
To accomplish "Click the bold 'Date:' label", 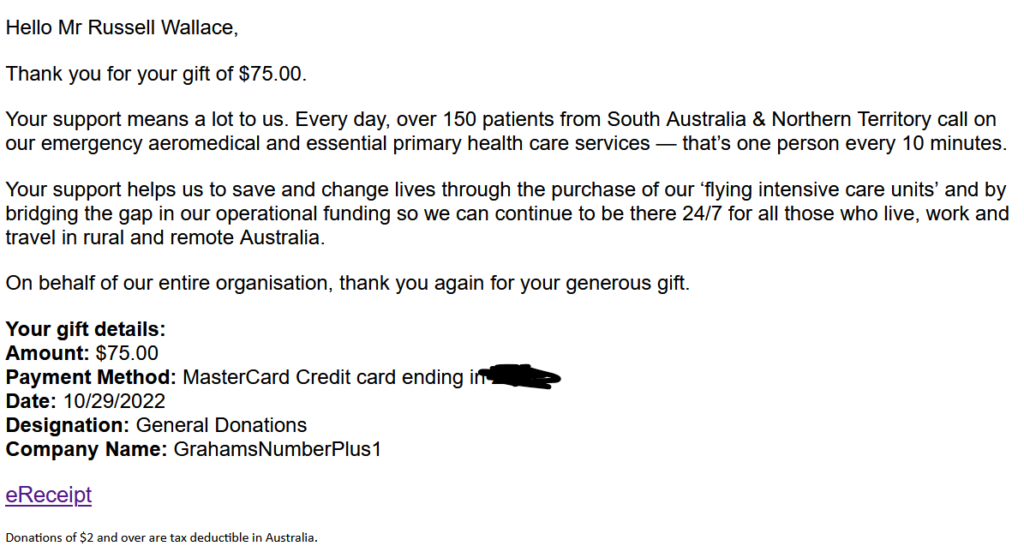I will point(32,401).
